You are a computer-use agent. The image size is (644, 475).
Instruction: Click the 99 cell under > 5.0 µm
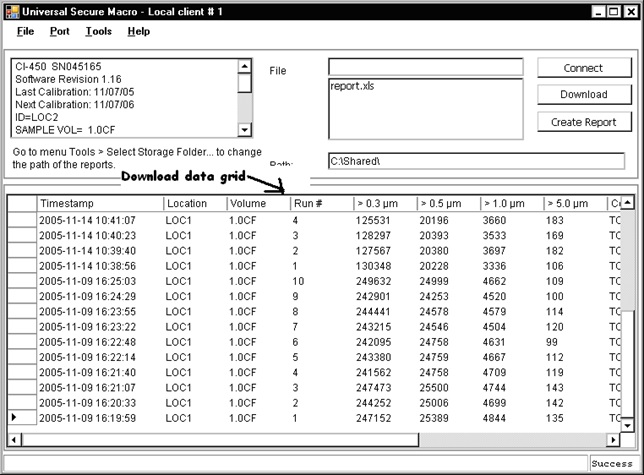click(552, 342)
